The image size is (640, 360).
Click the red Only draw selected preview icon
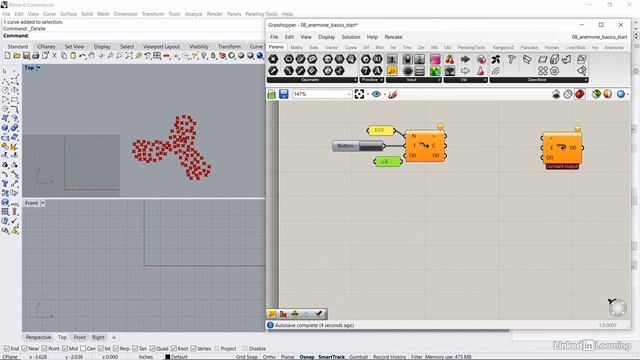[580, 94]
